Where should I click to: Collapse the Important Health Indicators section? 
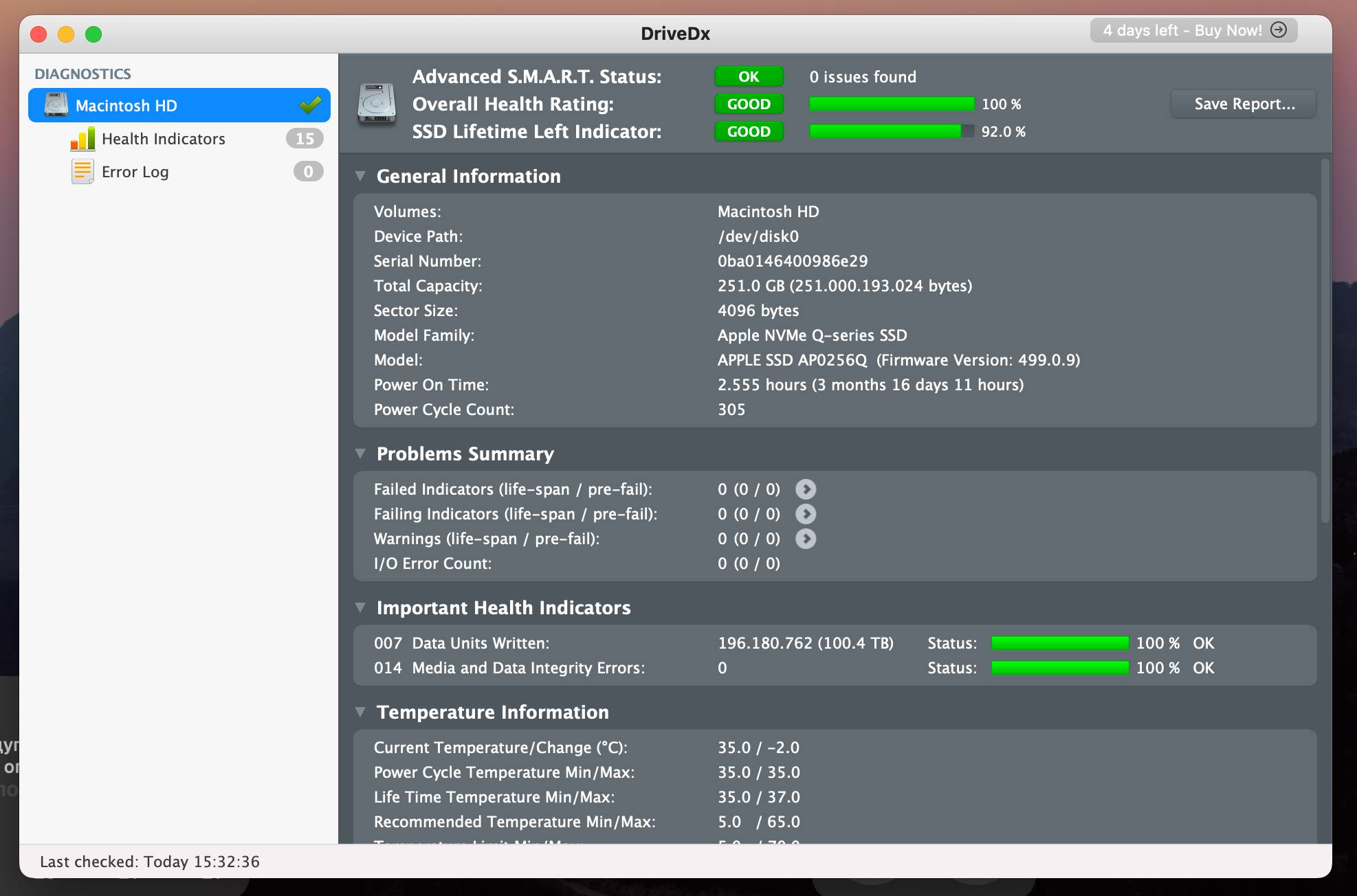click(x=360, y=608)
